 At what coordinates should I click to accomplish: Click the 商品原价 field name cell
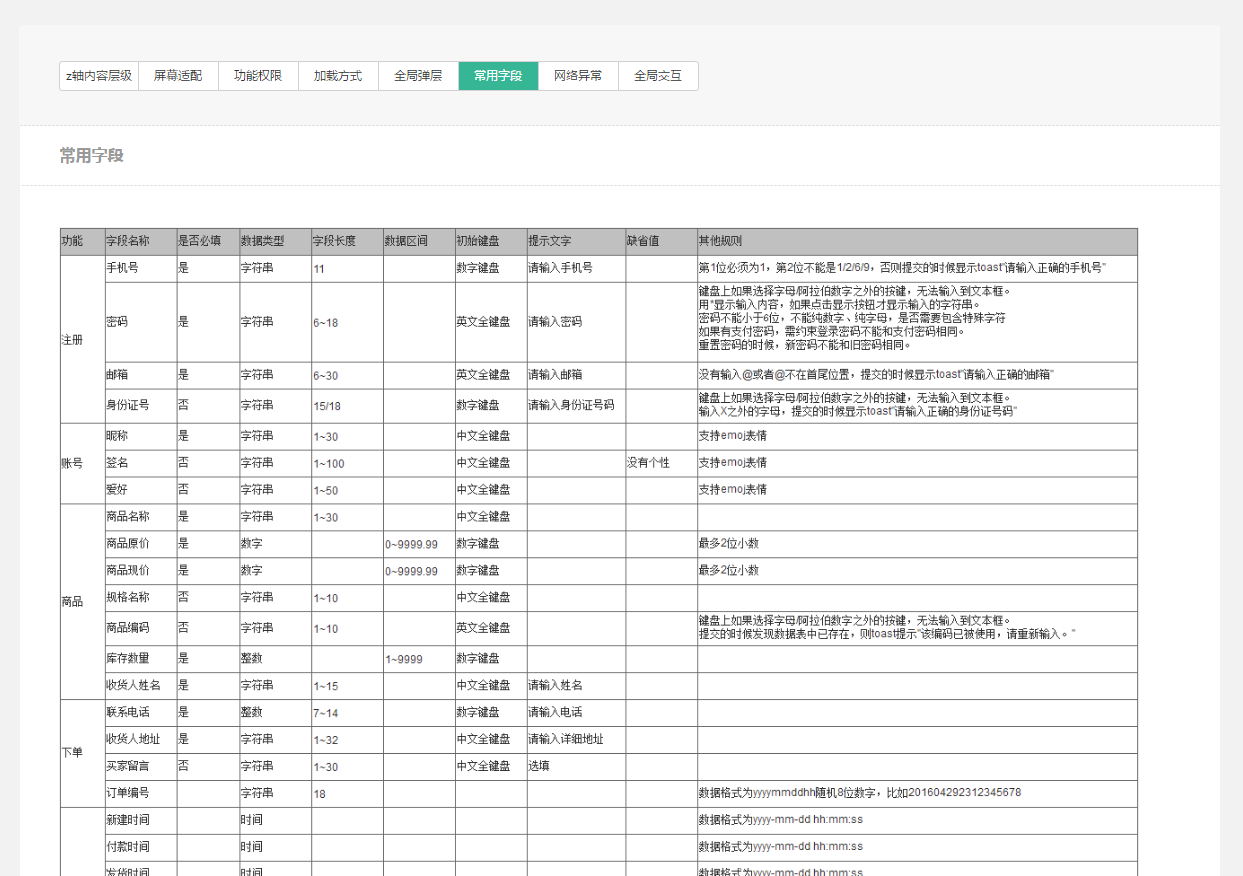click(140, 544)
